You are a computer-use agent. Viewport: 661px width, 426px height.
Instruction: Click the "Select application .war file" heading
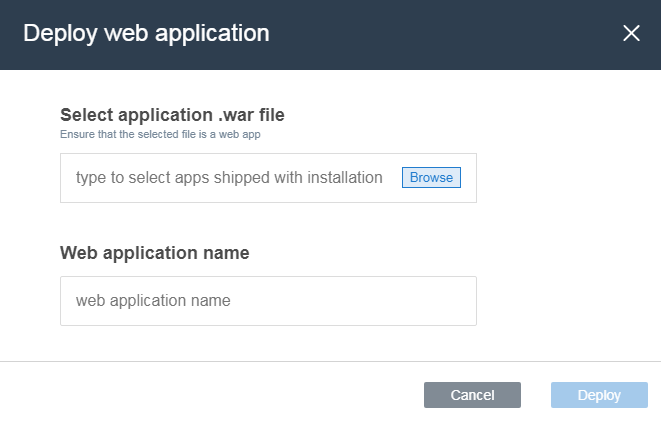click(x=172, y=115)
